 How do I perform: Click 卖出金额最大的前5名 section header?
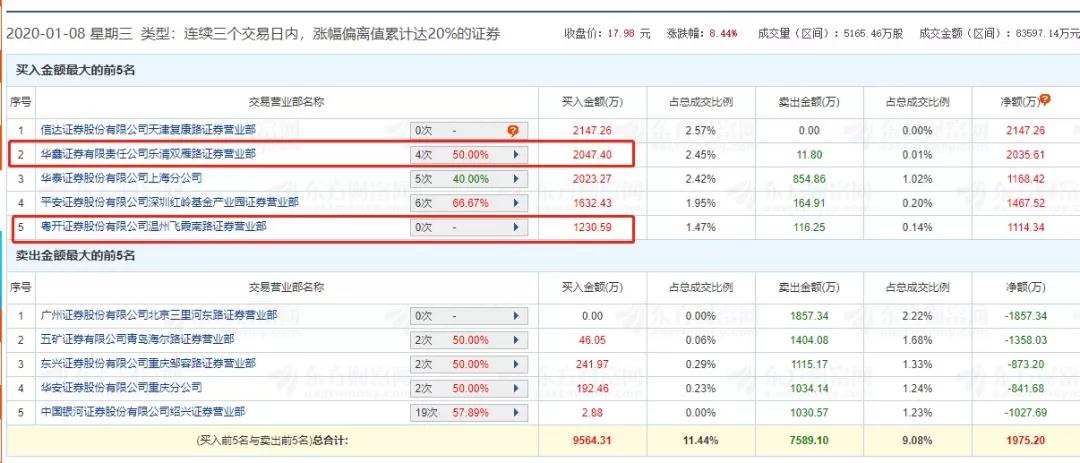tap(76, 256)
